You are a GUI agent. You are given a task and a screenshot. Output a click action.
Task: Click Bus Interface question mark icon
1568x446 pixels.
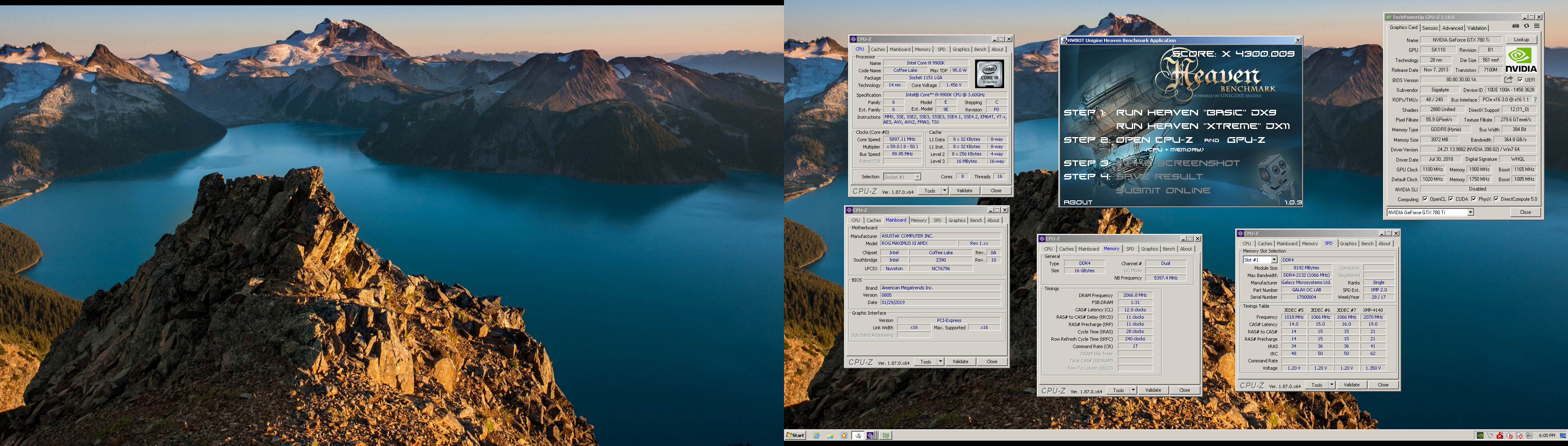tap(1535, 100)
